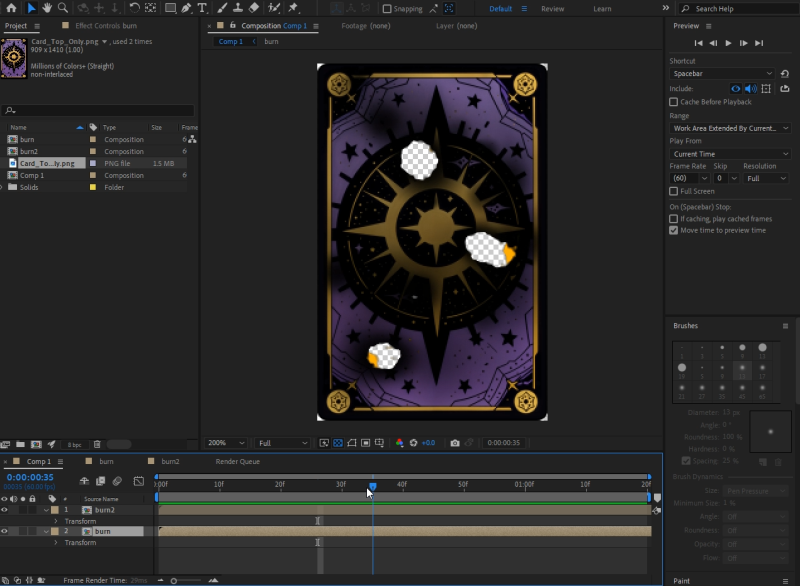Select the Roto Brush tool
800x586 pixels.
(274, 8)
